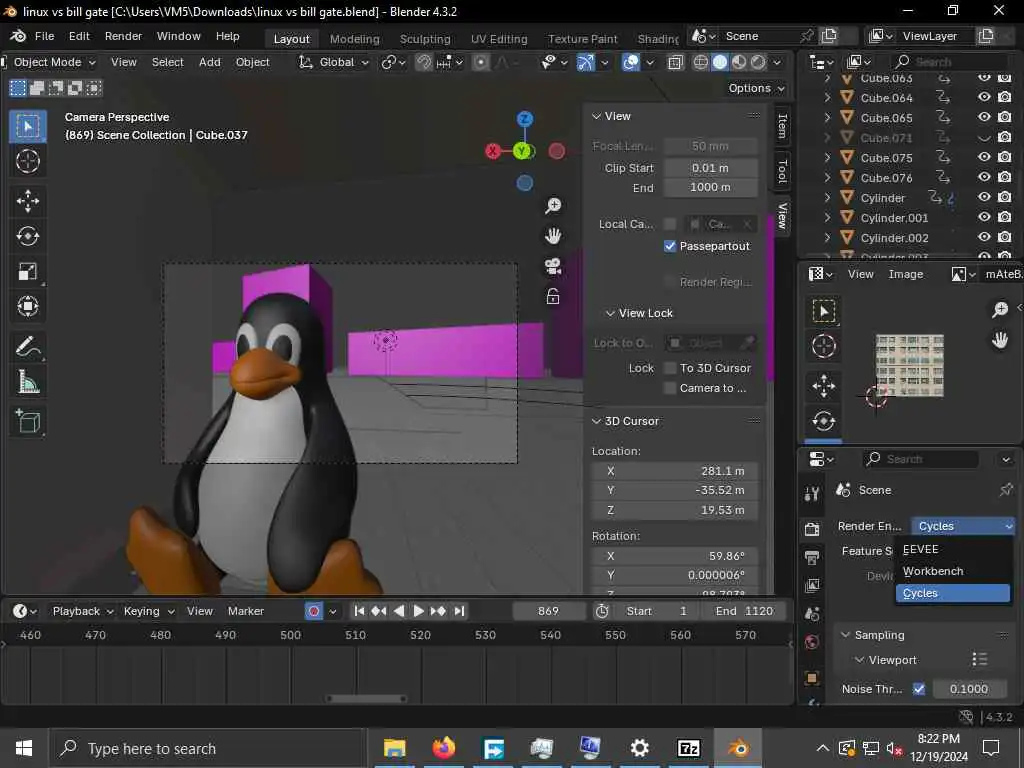
Task: Select the Add Cube tool
Action: [27, 421]
